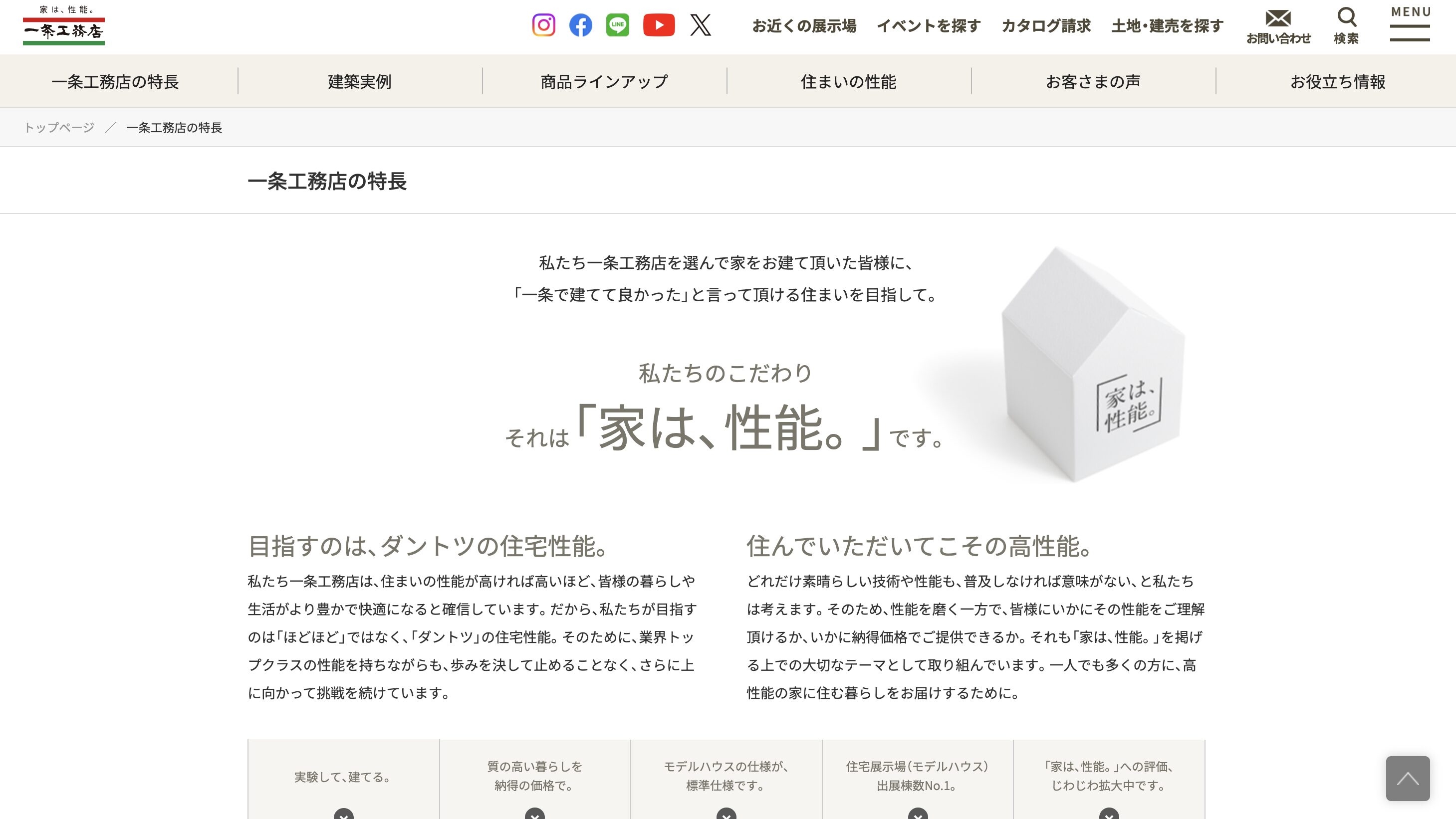The width and height of the screenshot is (1456, 819).
Task: Go to カタログ請求 link
Action: tap(1046, 26)
